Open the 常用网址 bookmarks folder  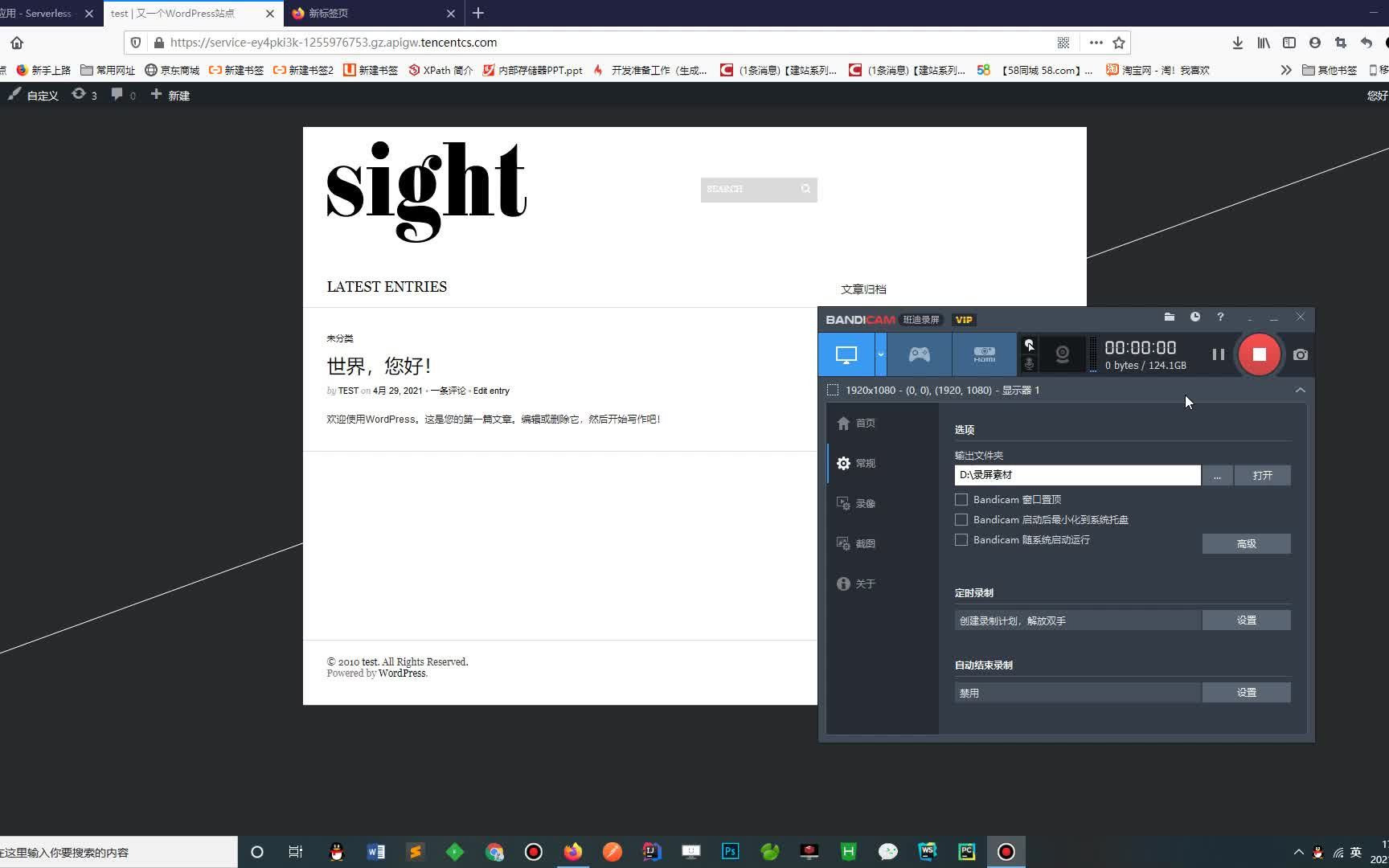pos(108,70)
